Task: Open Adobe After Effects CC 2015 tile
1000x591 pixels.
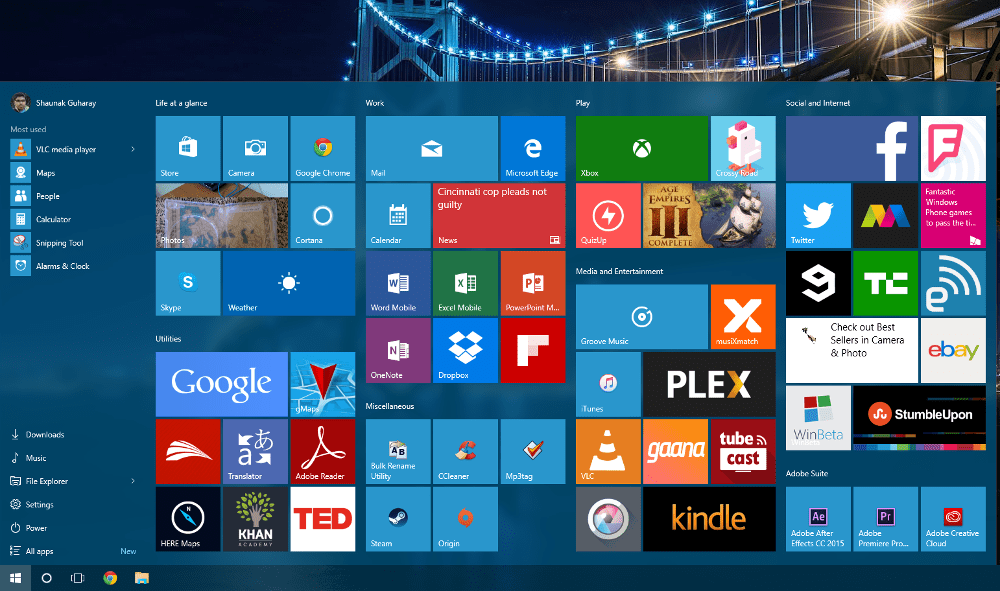Action: coord(818,519)
